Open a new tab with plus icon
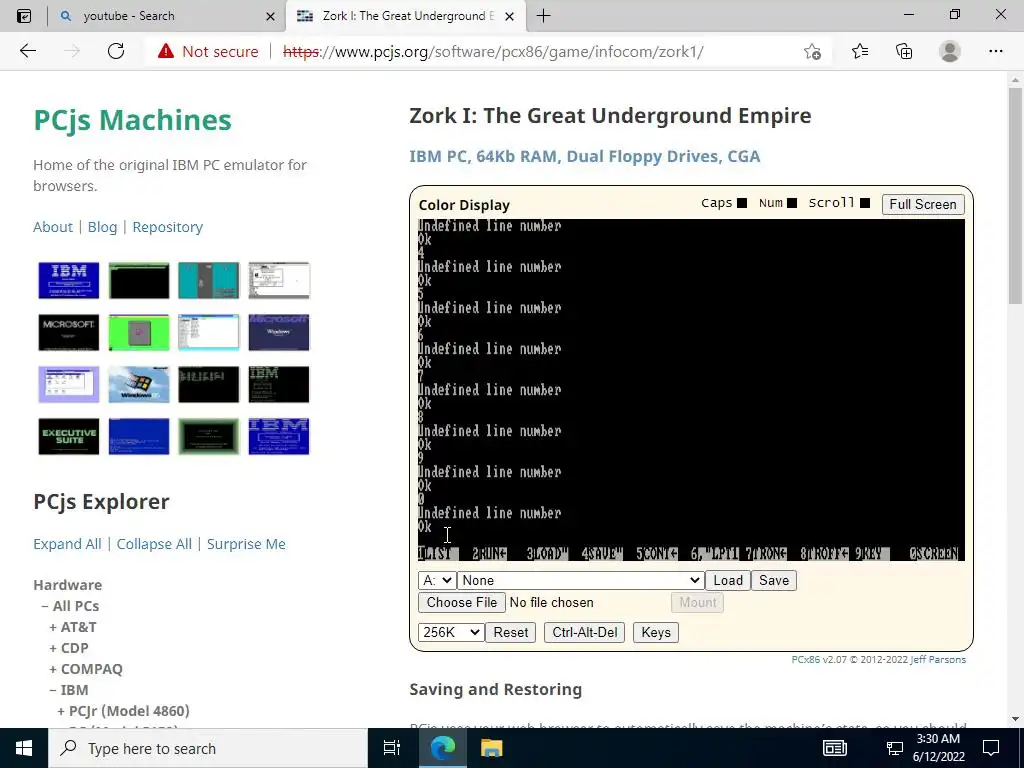Viewport: 1024px width, 768px height. [x=543, y=16]
